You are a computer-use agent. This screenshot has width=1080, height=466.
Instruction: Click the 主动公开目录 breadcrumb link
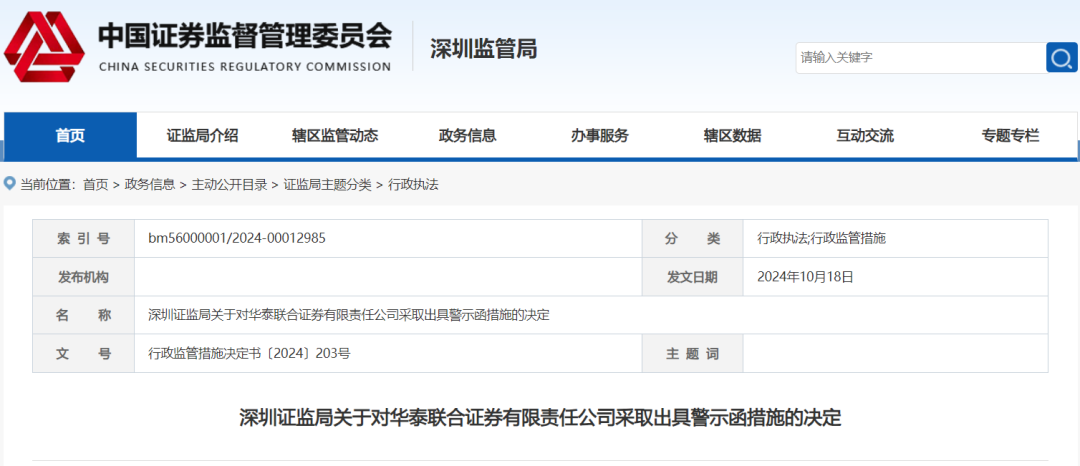pos(229,184)
